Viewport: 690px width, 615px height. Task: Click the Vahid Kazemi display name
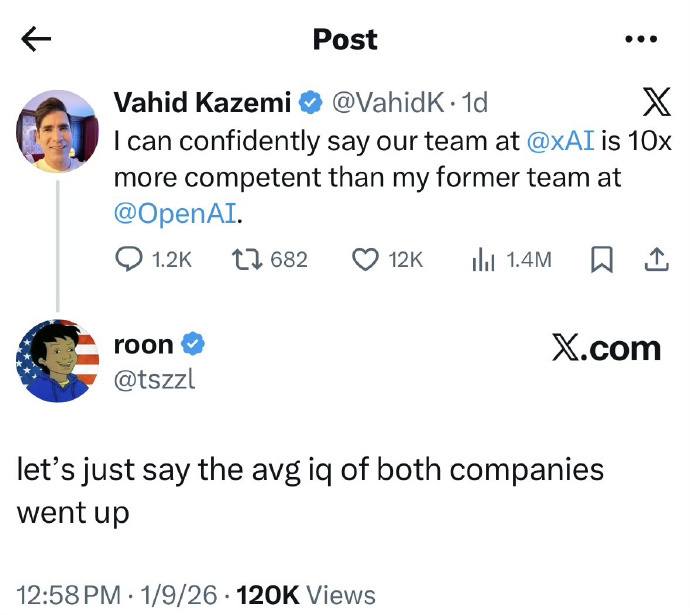(x=202, y=101)
